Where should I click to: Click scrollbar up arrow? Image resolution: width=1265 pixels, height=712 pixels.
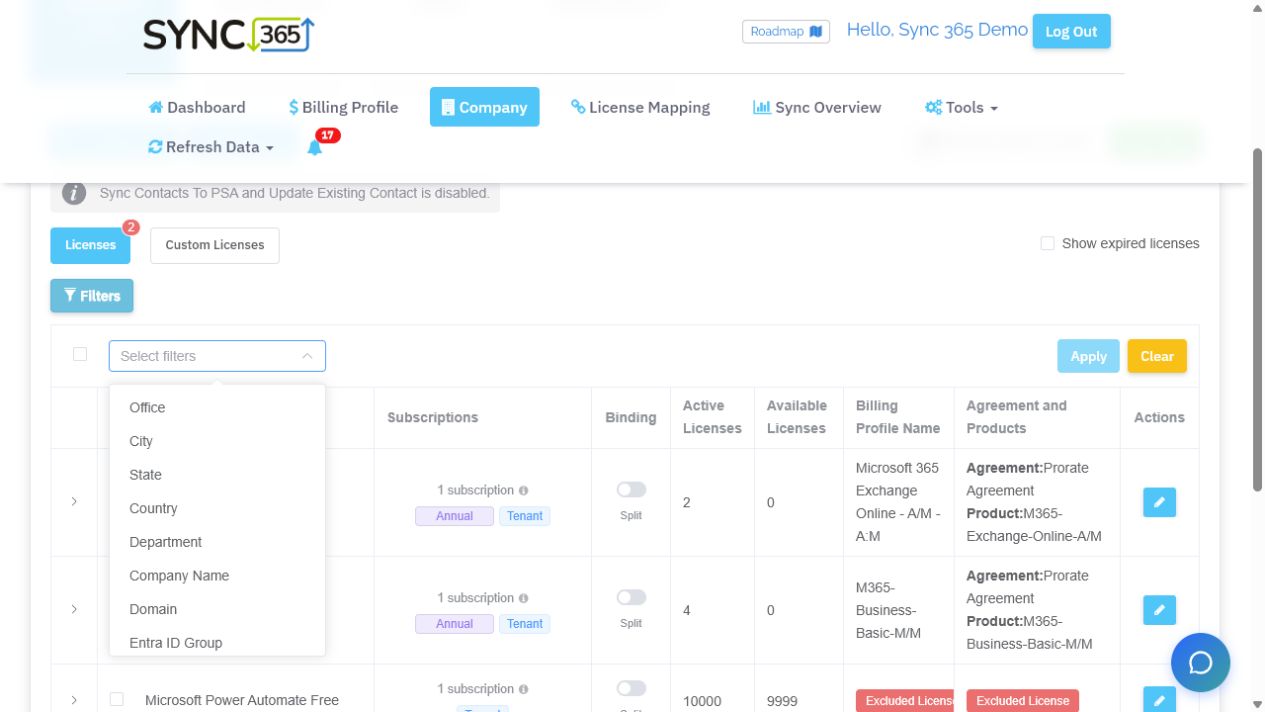click(1257, 8)
